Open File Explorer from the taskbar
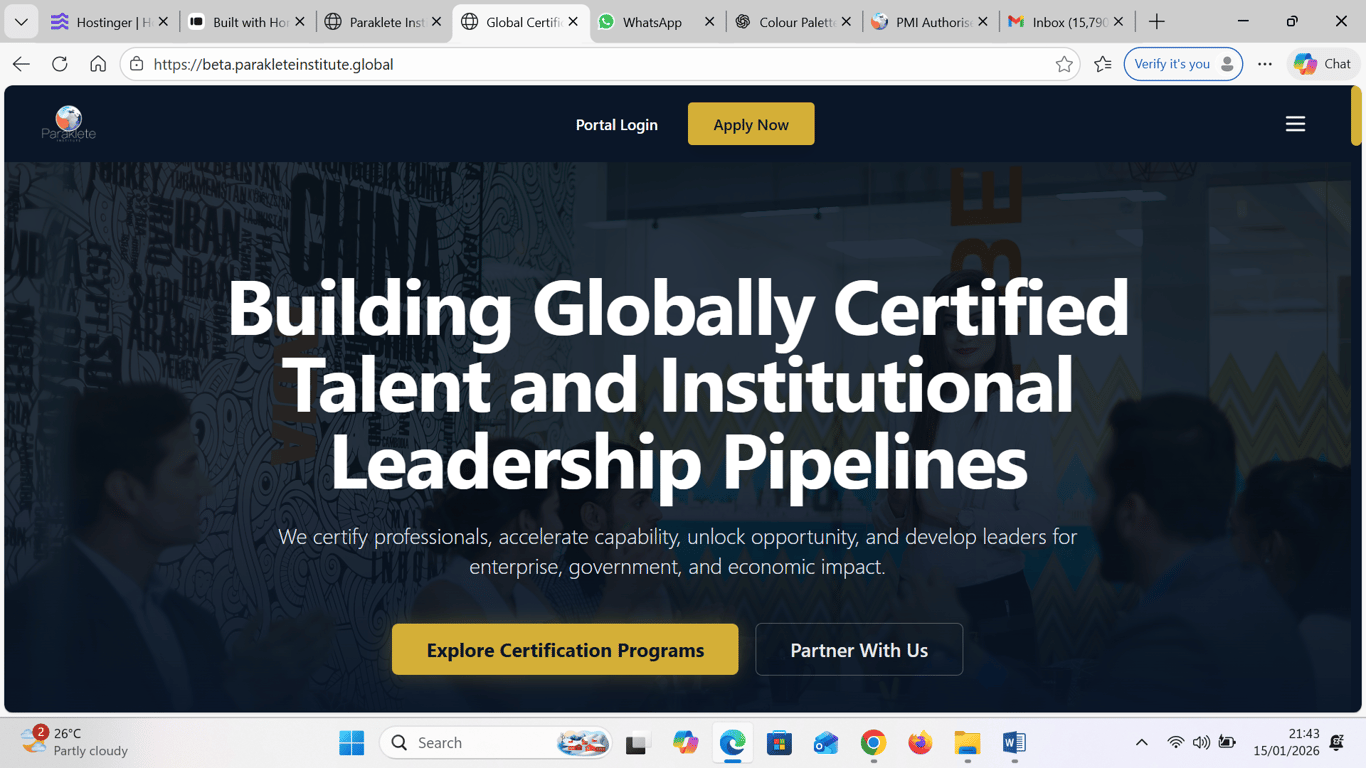 click(x=966, y=743)
